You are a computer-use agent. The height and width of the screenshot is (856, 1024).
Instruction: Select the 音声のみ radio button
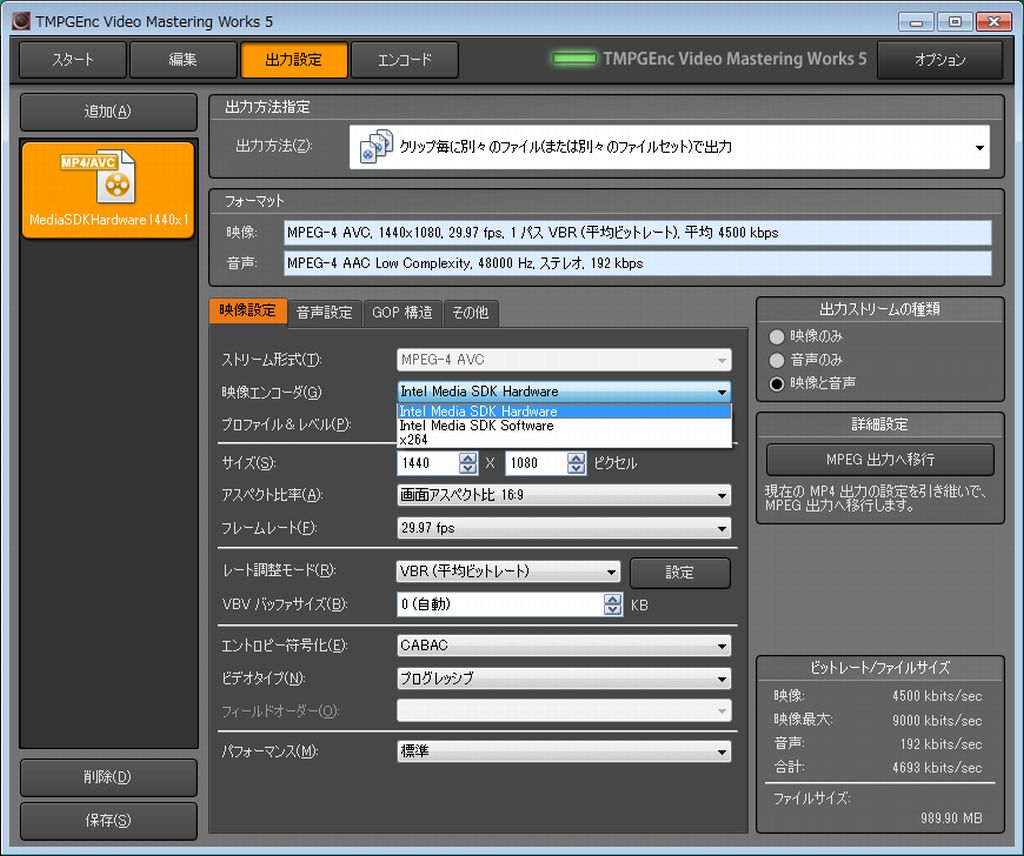pos(776,360)
